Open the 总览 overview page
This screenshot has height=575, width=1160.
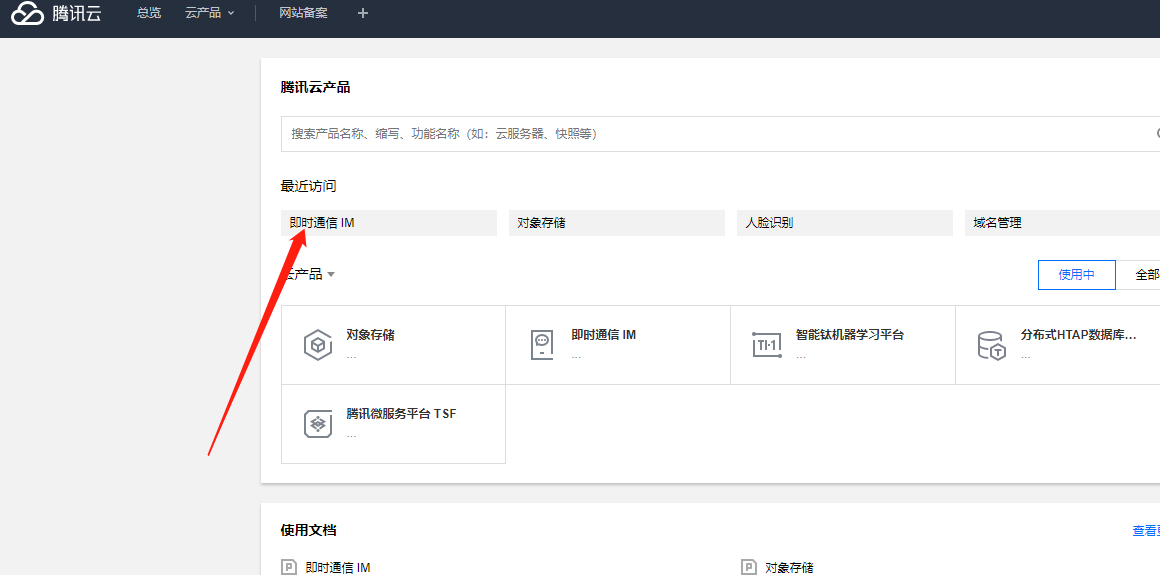(x=149, y=13)
